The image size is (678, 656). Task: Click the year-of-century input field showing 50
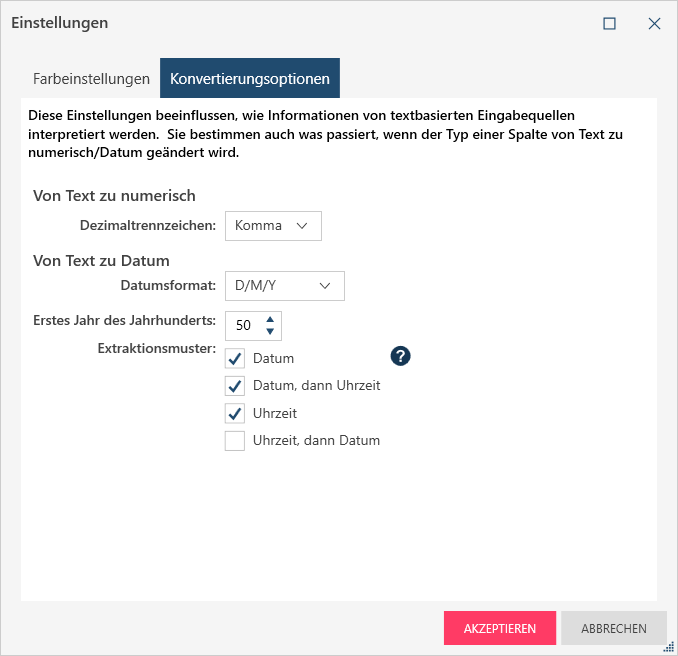[x=243, y=325]
